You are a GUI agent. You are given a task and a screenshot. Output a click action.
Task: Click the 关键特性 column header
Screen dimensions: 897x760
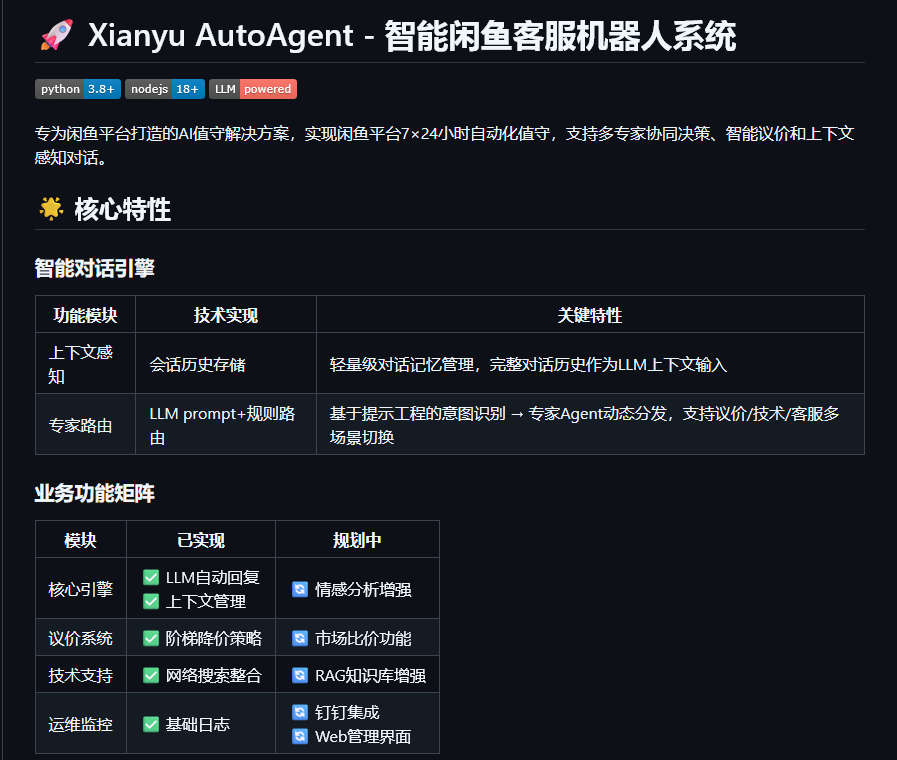tap(590, 315)
